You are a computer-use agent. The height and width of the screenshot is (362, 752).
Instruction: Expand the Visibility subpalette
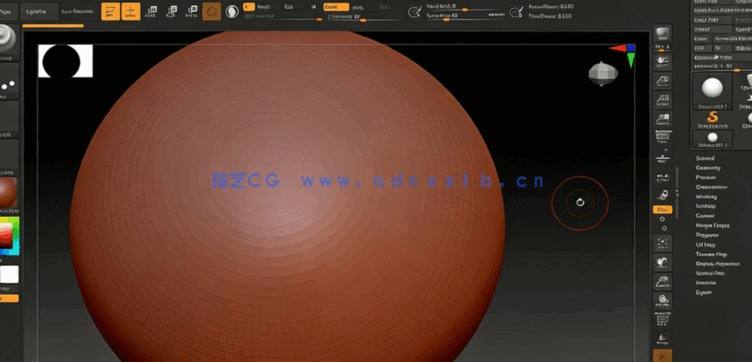point(705,206)
